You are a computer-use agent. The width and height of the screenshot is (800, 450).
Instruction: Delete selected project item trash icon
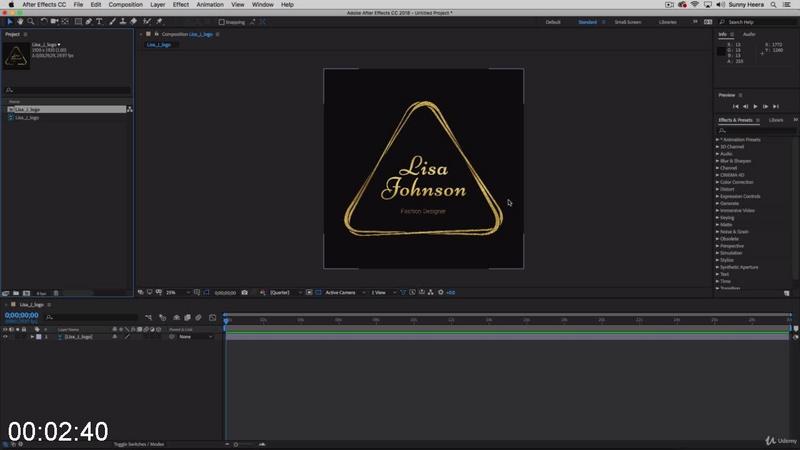point(56,293)
